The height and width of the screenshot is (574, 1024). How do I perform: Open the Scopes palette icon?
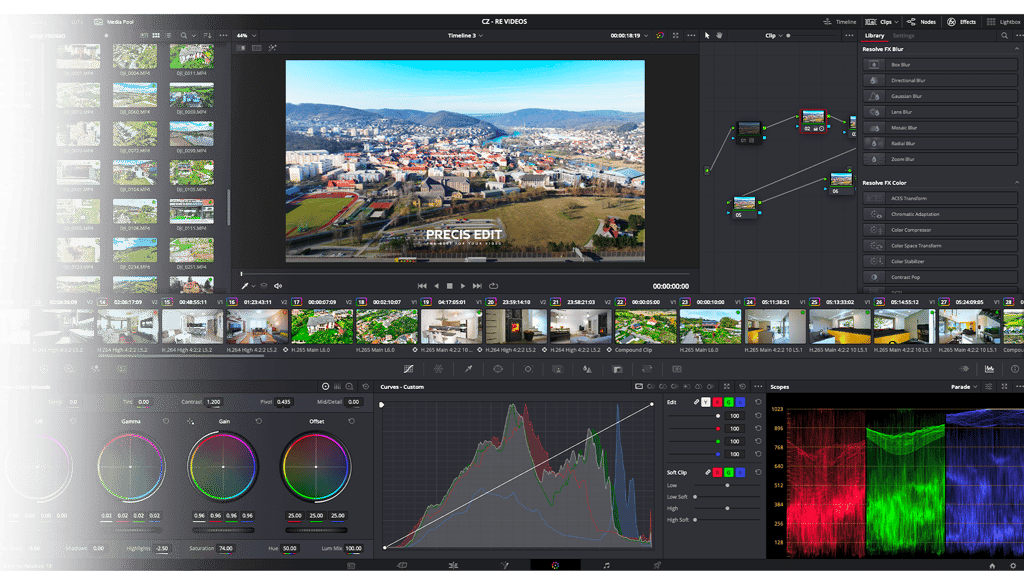tap(989, 369)
